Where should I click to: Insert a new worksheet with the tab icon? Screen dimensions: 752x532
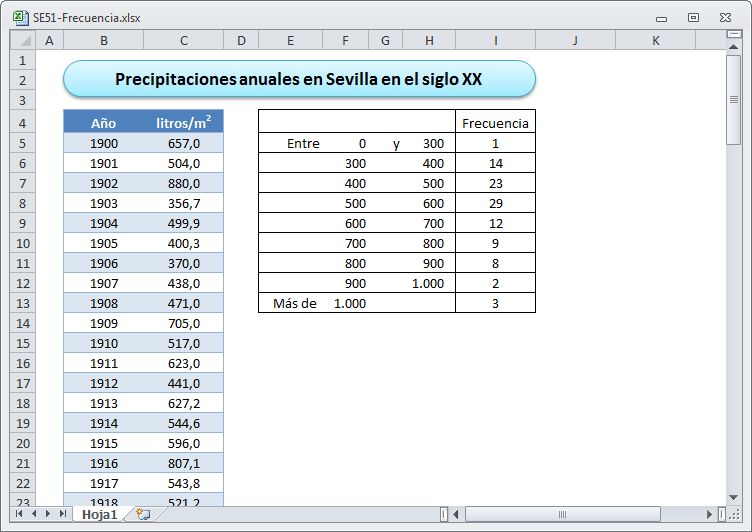(143, 514)
